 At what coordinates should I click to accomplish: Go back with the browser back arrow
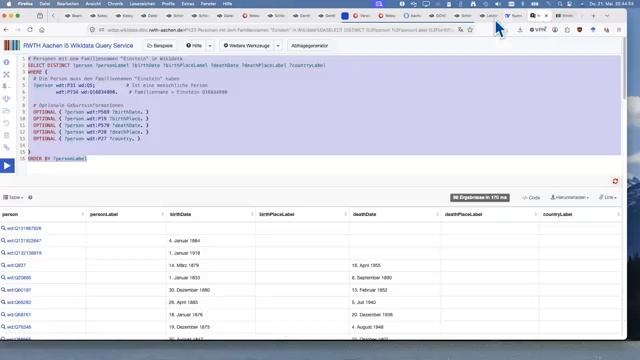coord(6,30)
